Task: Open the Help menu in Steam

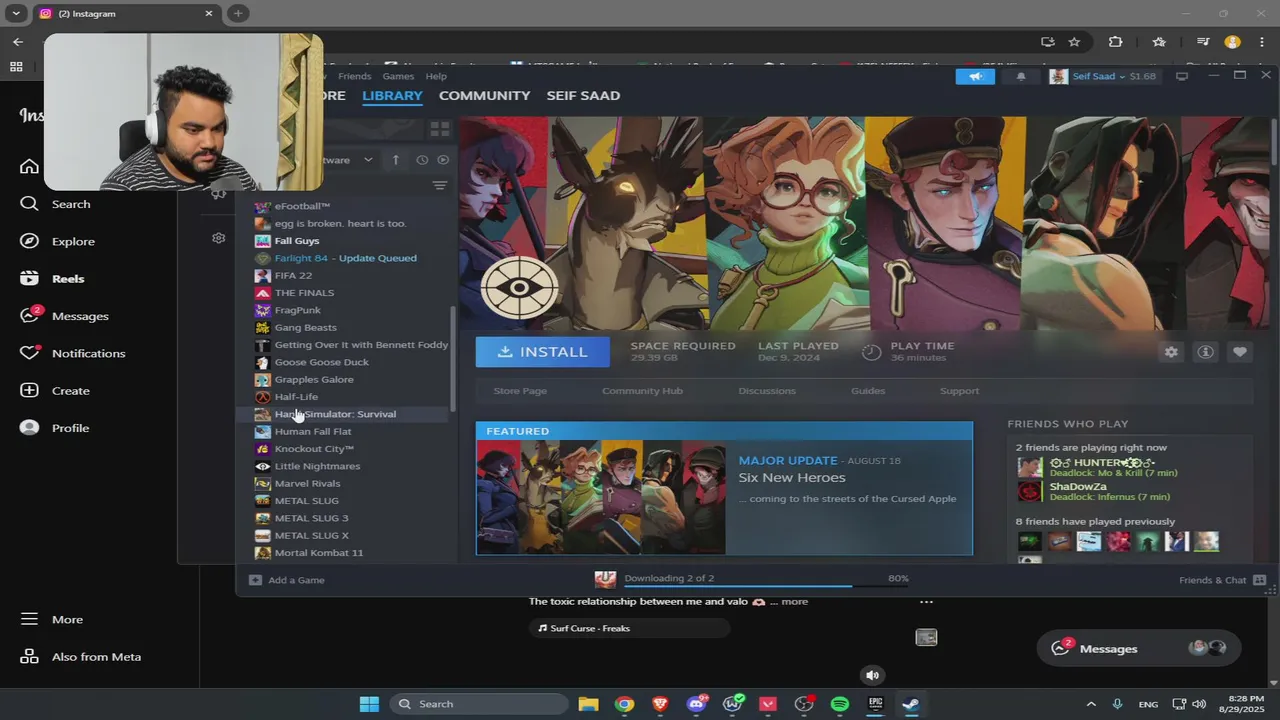Action: click(436, 77)
